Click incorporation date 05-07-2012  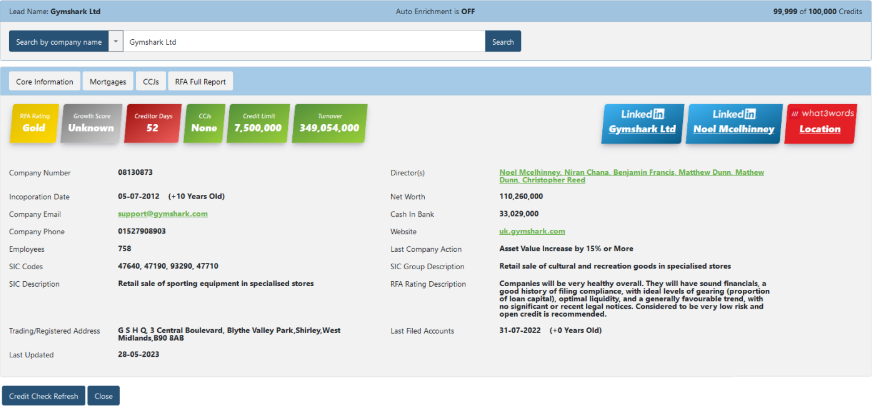coord(139,197)
